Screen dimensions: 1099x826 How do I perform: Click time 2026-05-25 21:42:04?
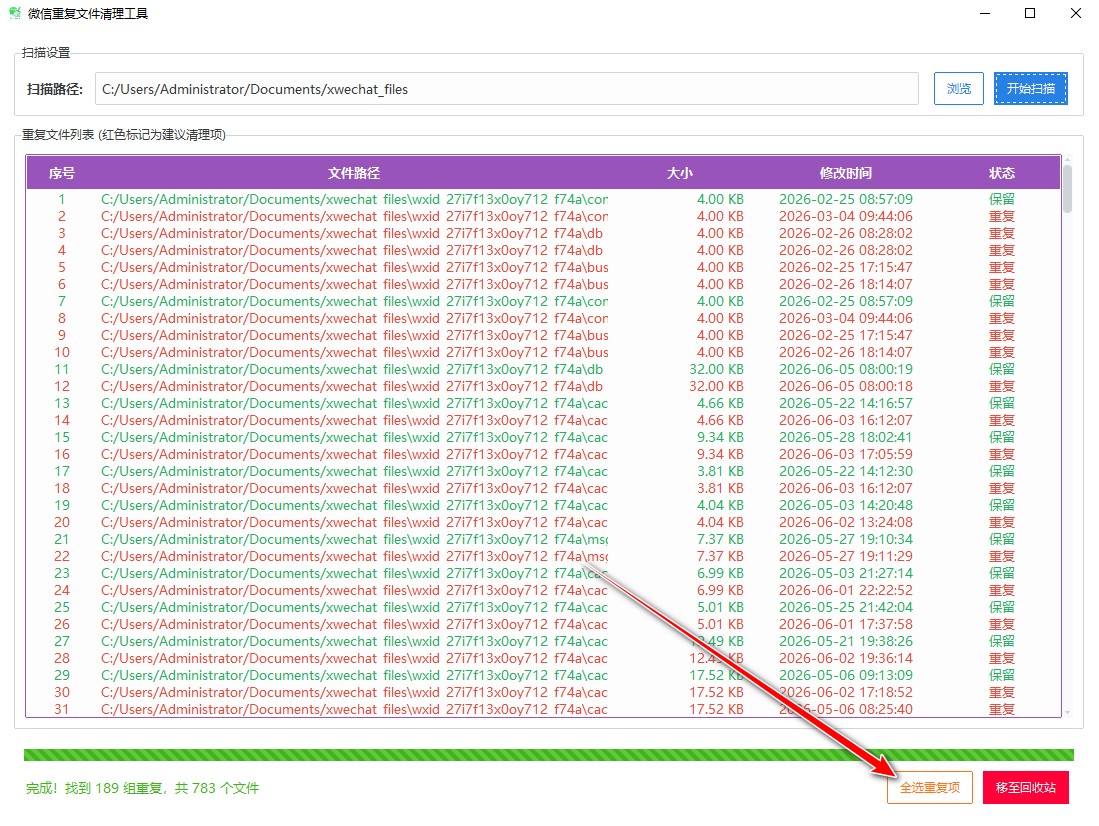pos(845,607)
